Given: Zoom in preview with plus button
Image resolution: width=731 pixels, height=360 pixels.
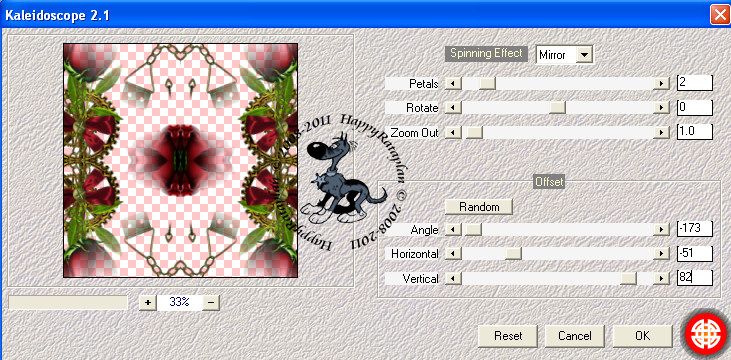Looking at the screenshot, I should (x=148, y=302).
